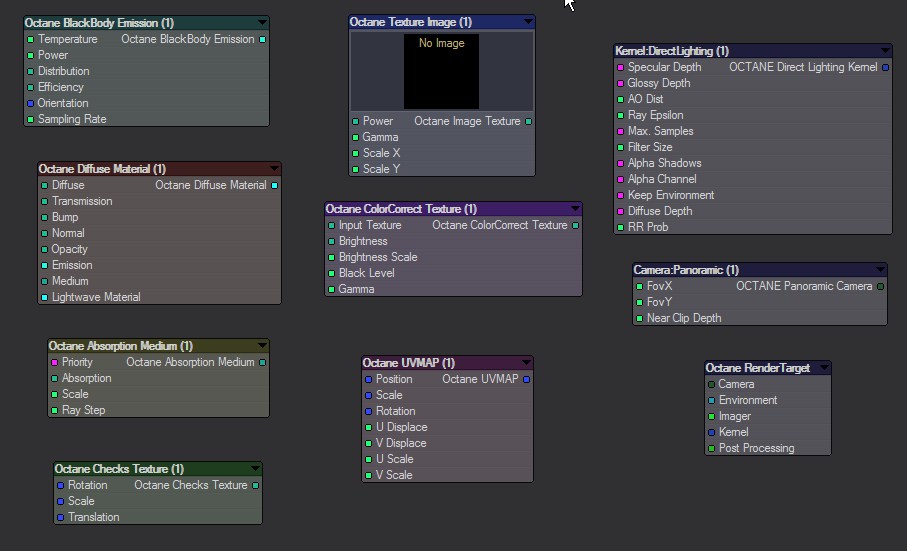
Task: Click the Transmission label on Diffuse Material
Action: point(82,201)
